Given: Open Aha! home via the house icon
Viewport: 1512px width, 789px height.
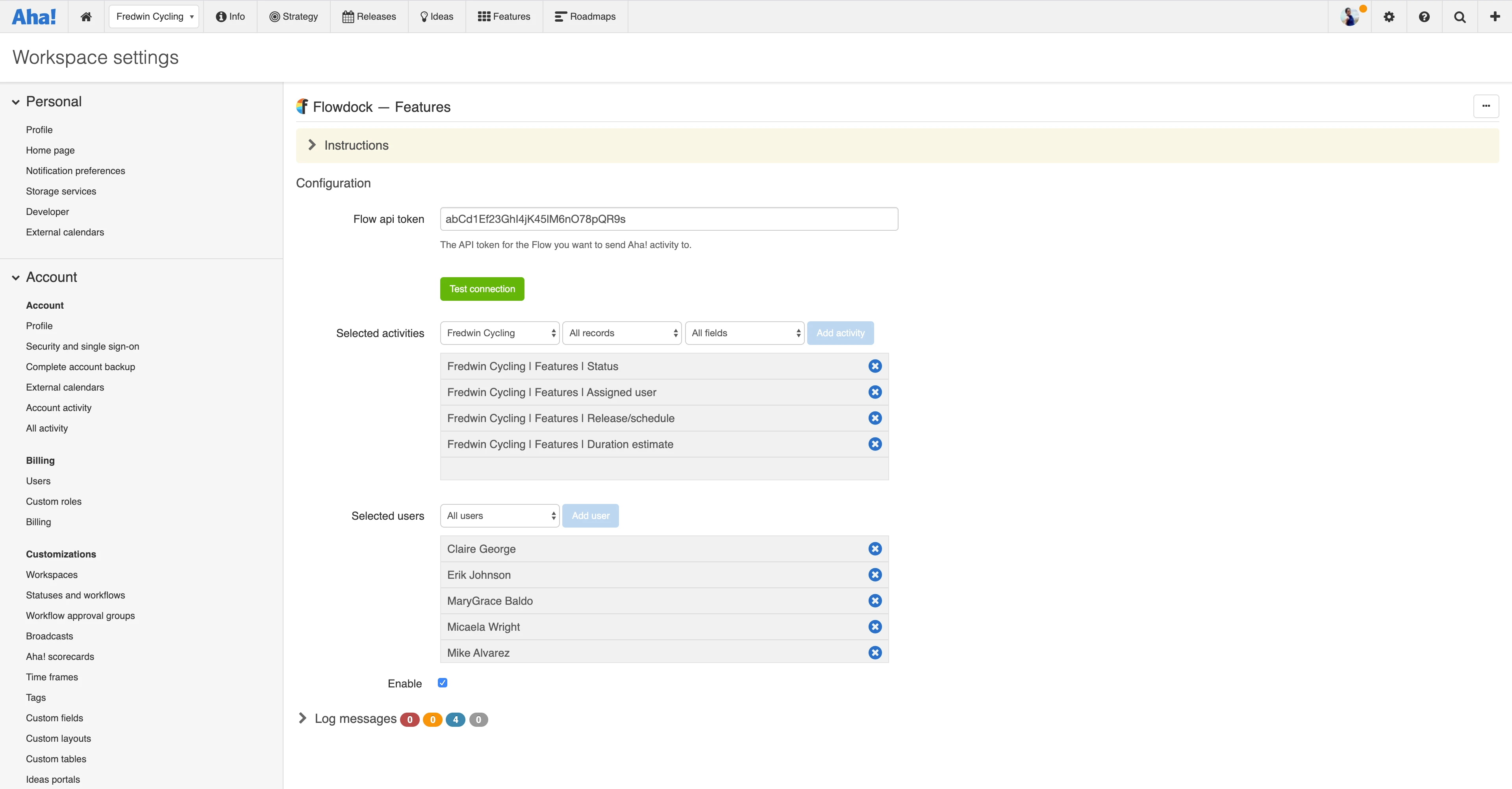Looking at the screenshot, I should (86, 16).
